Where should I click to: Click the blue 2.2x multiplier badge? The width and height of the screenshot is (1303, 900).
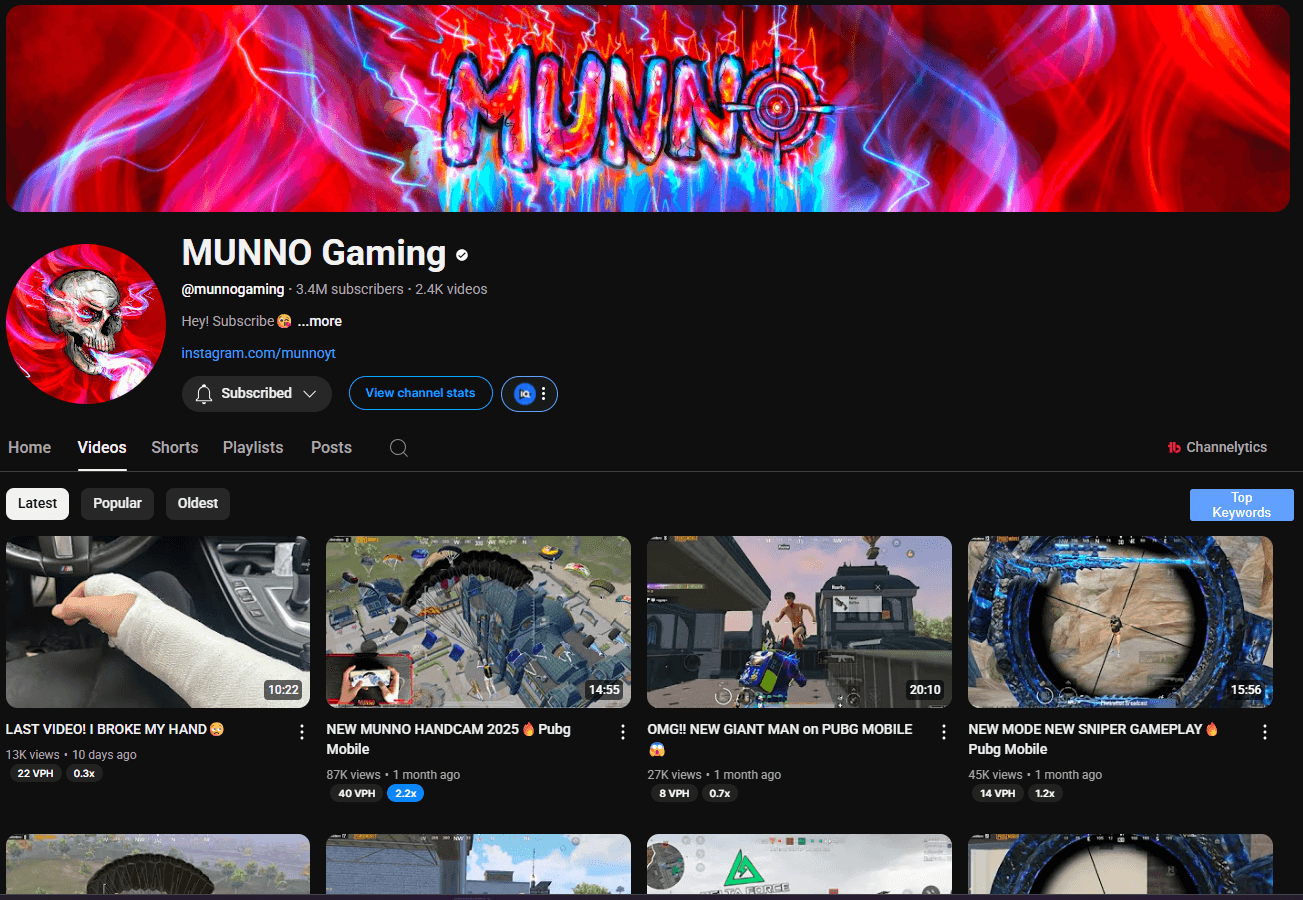tap(405, 793)
